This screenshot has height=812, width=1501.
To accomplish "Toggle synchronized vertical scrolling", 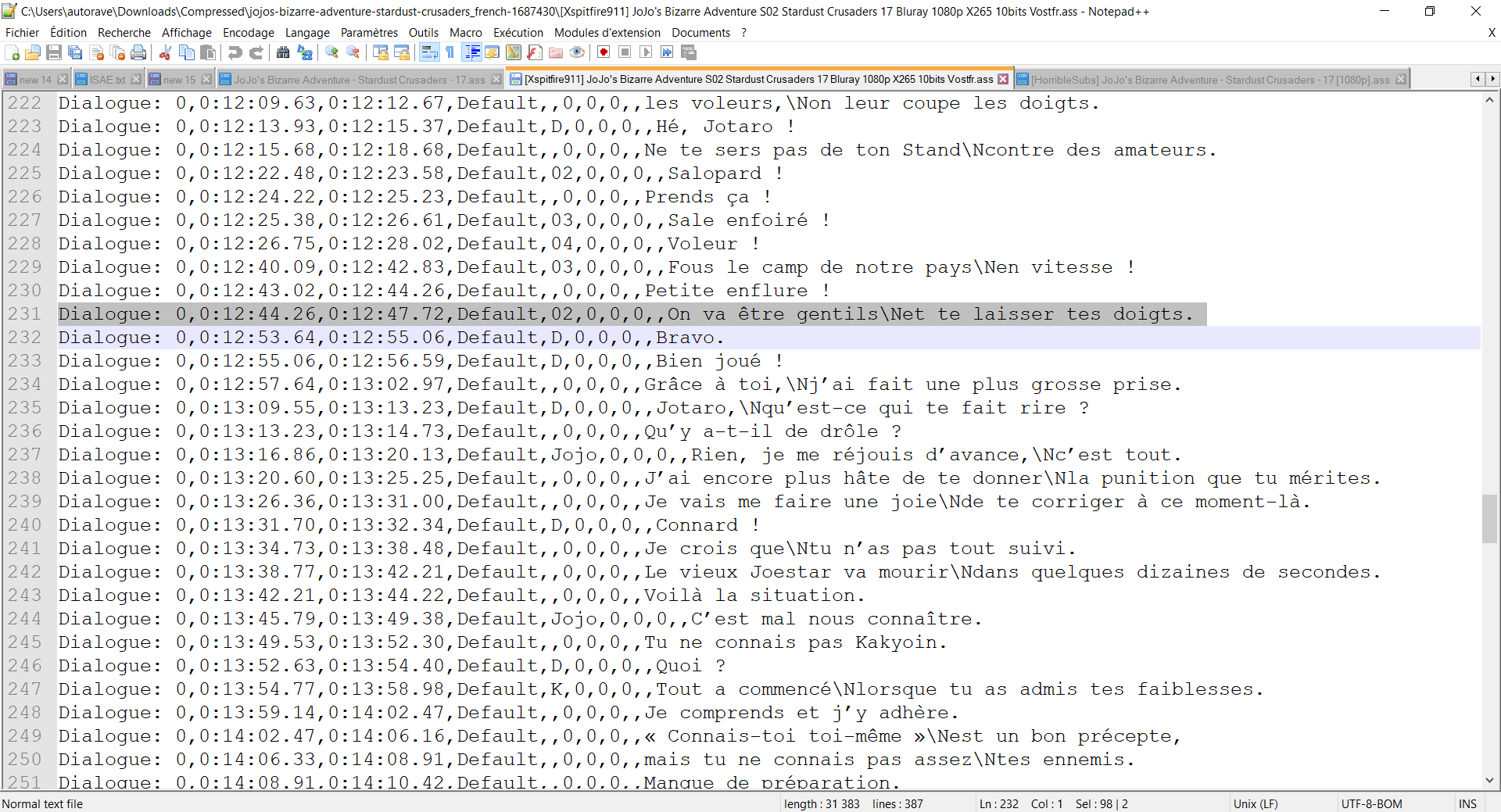I will (381, 52).
